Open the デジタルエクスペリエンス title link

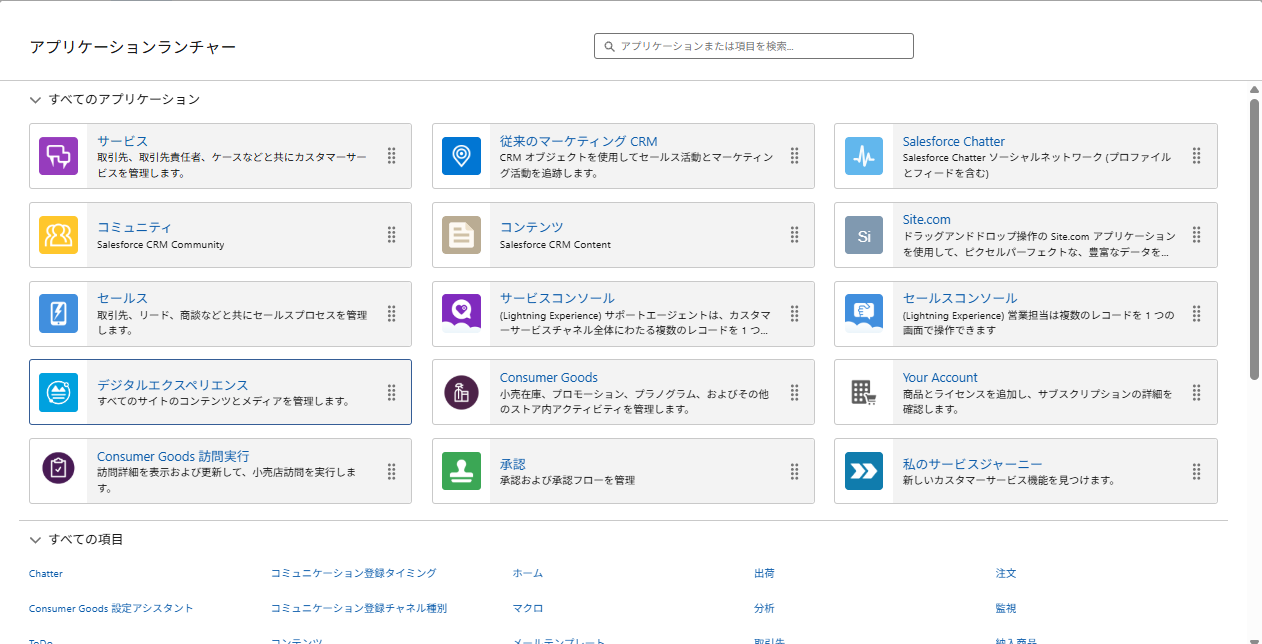pyautogui.click(x=172, y=384)
